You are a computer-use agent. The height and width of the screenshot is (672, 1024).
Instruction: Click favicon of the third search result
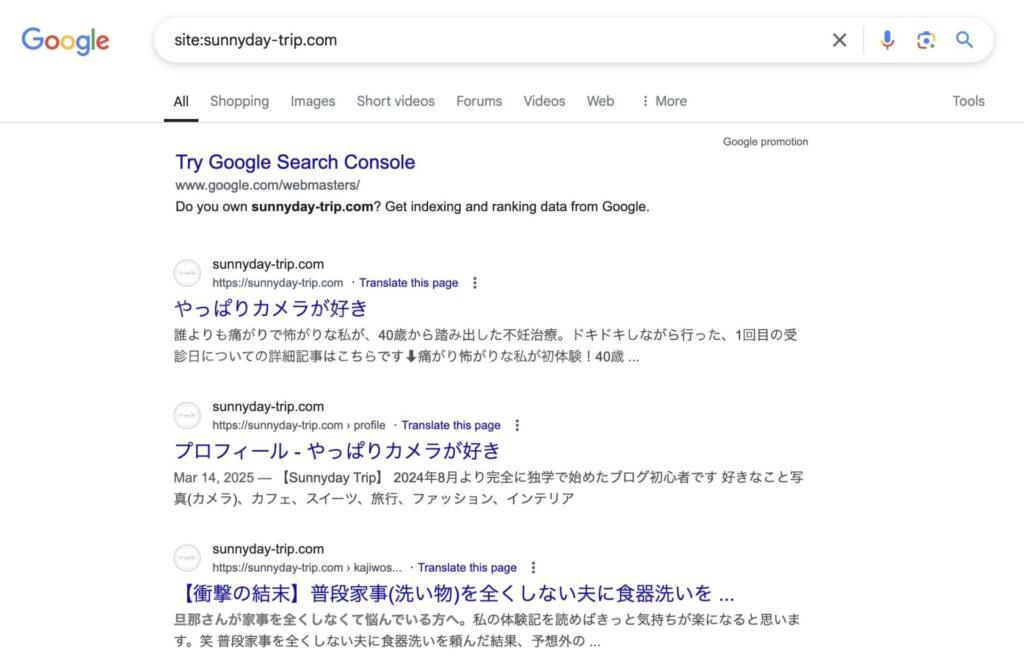click(x=187, y=558)
